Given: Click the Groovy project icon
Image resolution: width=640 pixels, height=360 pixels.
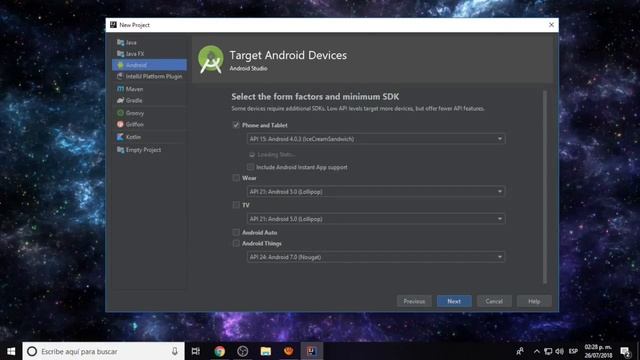Looking at the screenshot, I should (120, 113).
